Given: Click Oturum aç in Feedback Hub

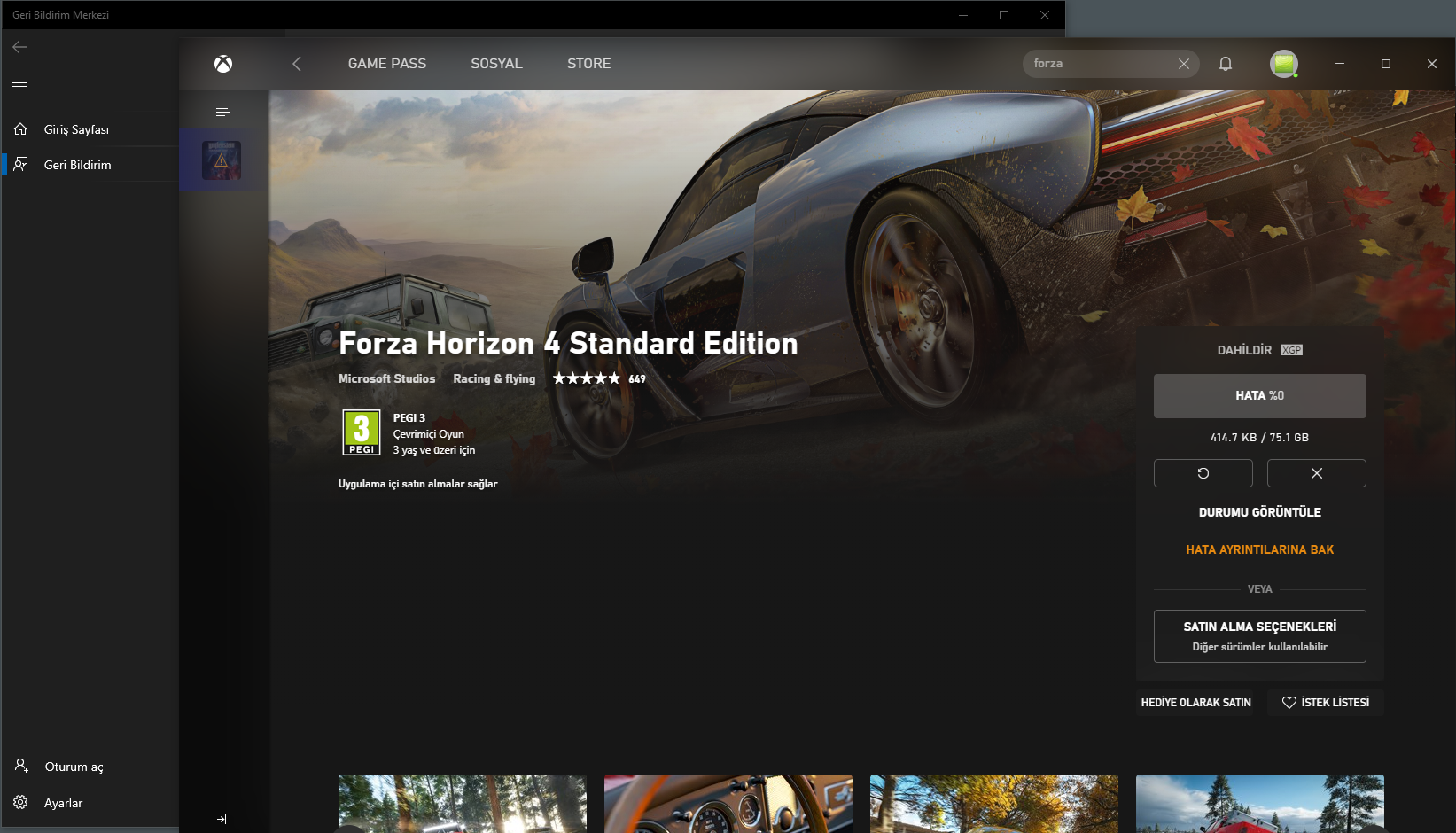Looking at the screenshot, I should [x=90, y=767].
